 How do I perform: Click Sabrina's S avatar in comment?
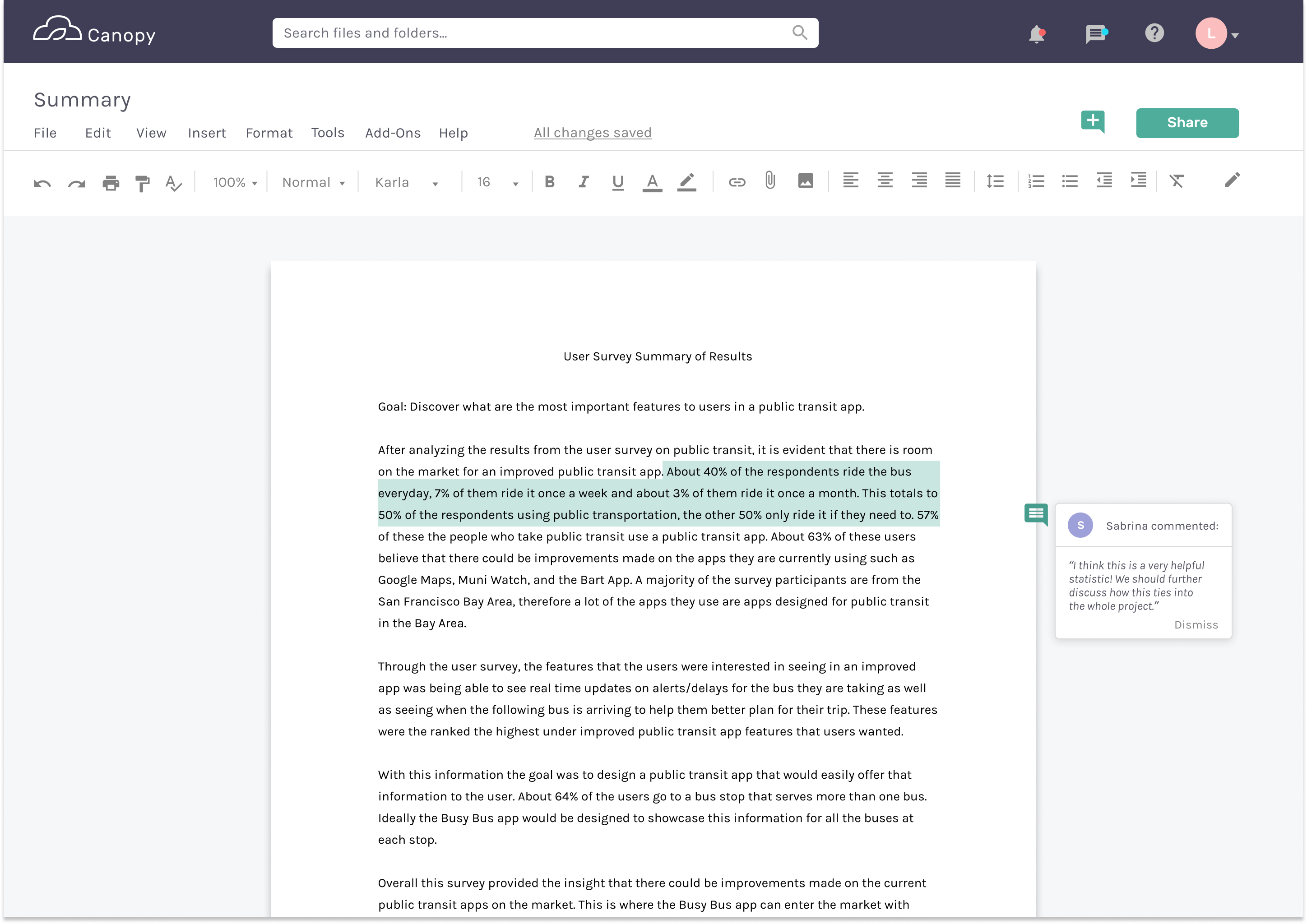pyautogui.click(x=1080, y=525)
